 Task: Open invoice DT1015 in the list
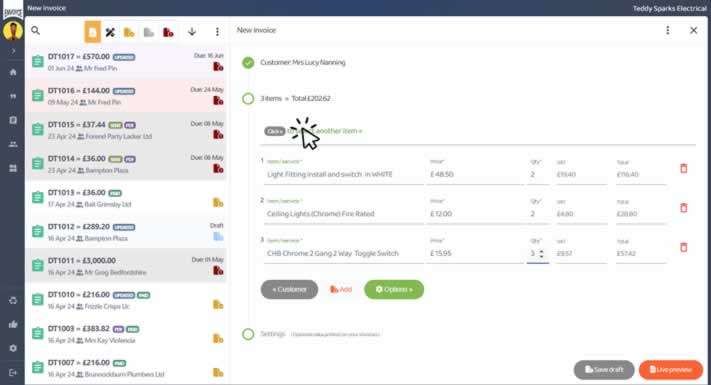click(x=126, y=130)
